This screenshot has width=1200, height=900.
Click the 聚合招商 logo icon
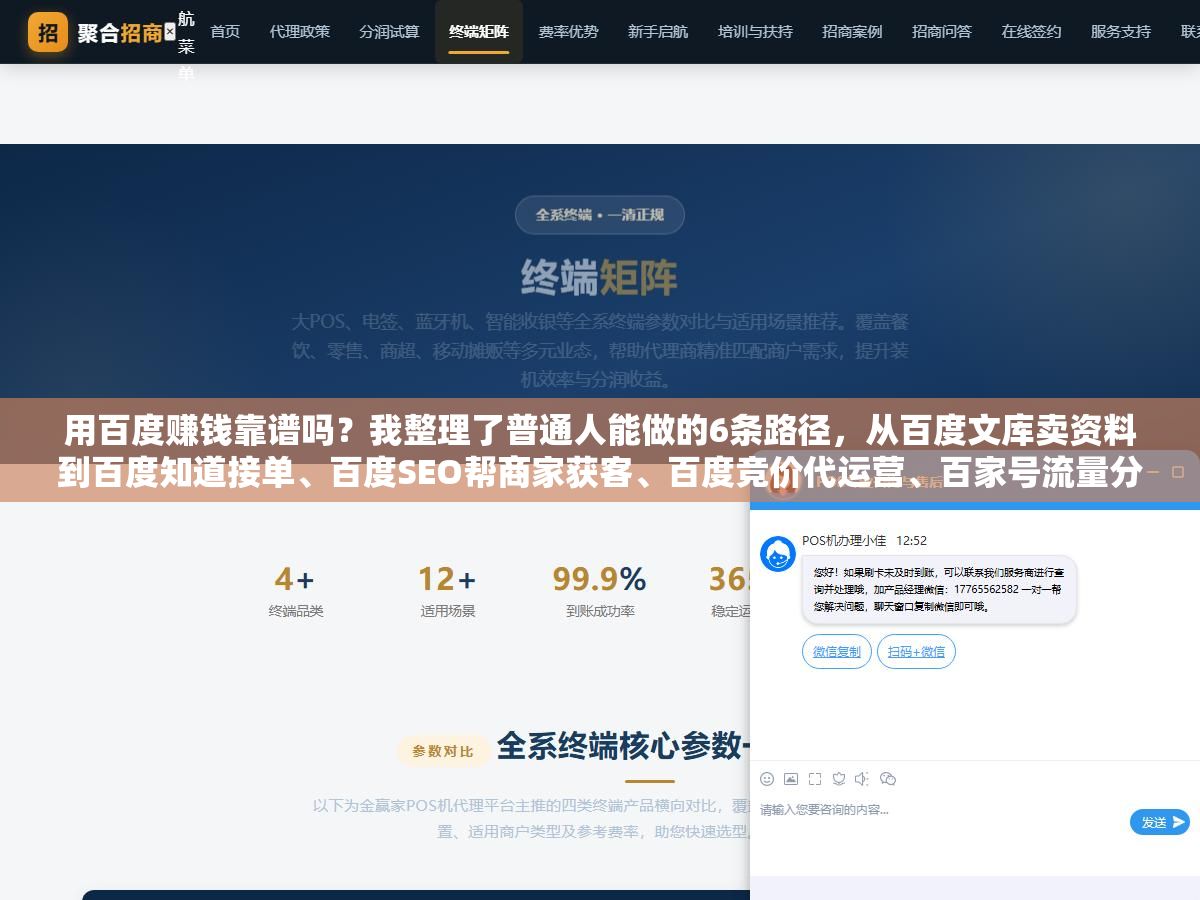pyautogui.click(x=48, y=32)
